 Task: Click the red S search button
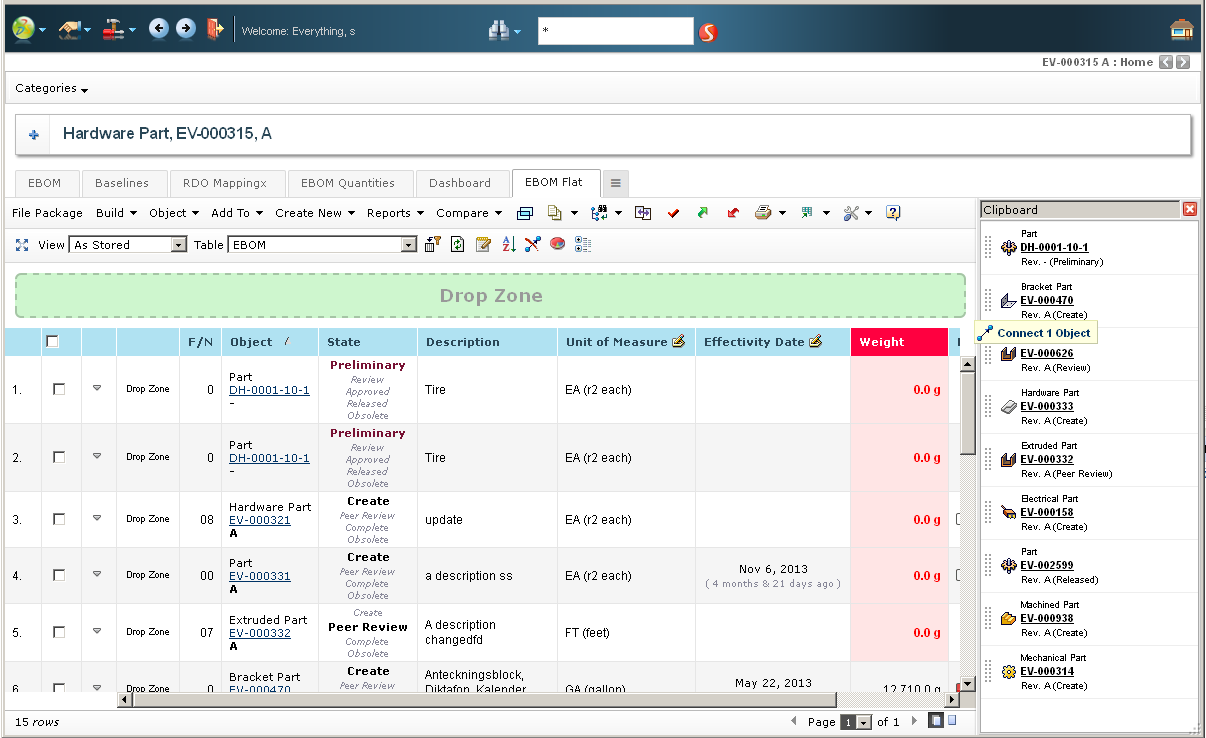[708, 32]
